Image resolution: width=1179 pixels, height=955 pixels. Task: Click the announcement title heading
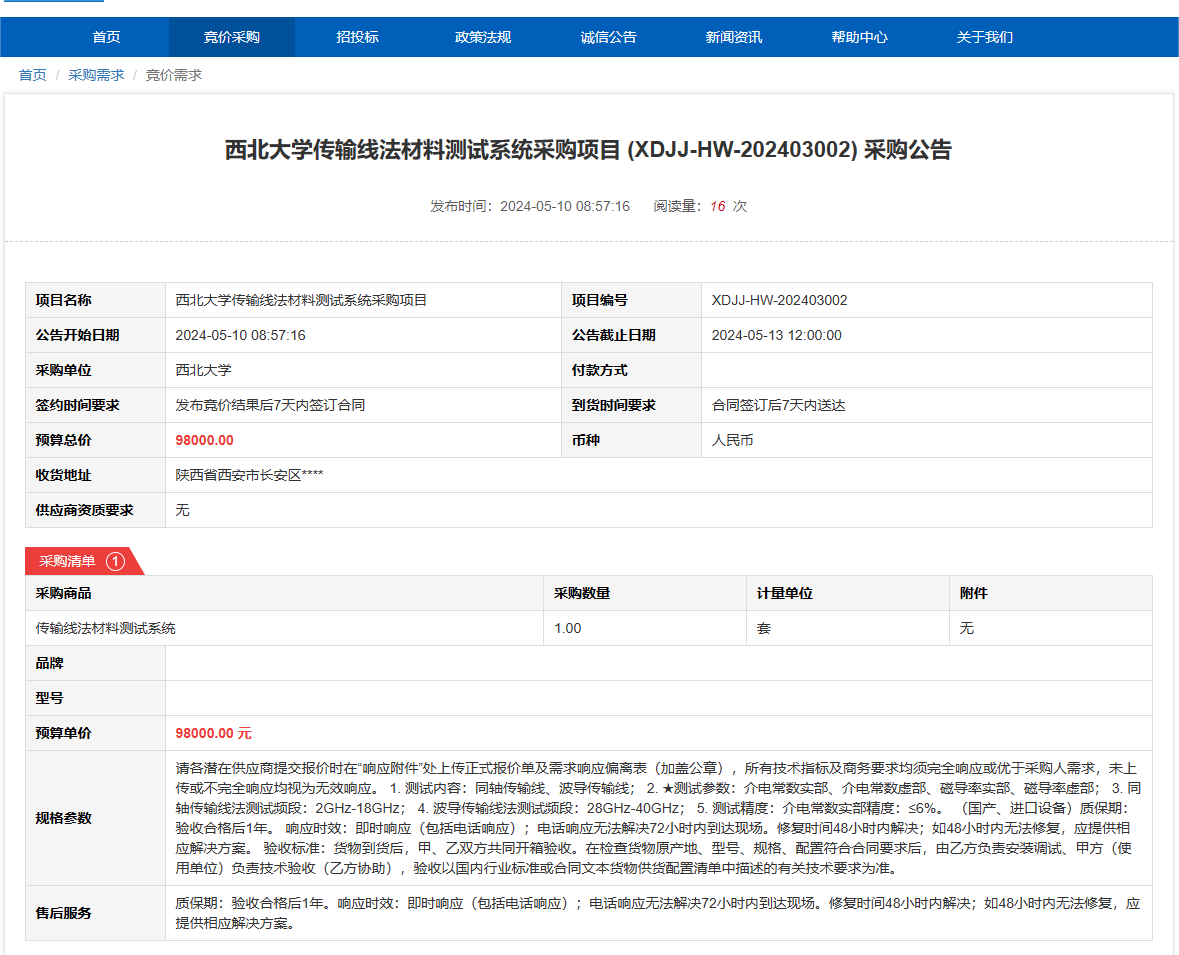pyautogui.click(x=588, y=150)
